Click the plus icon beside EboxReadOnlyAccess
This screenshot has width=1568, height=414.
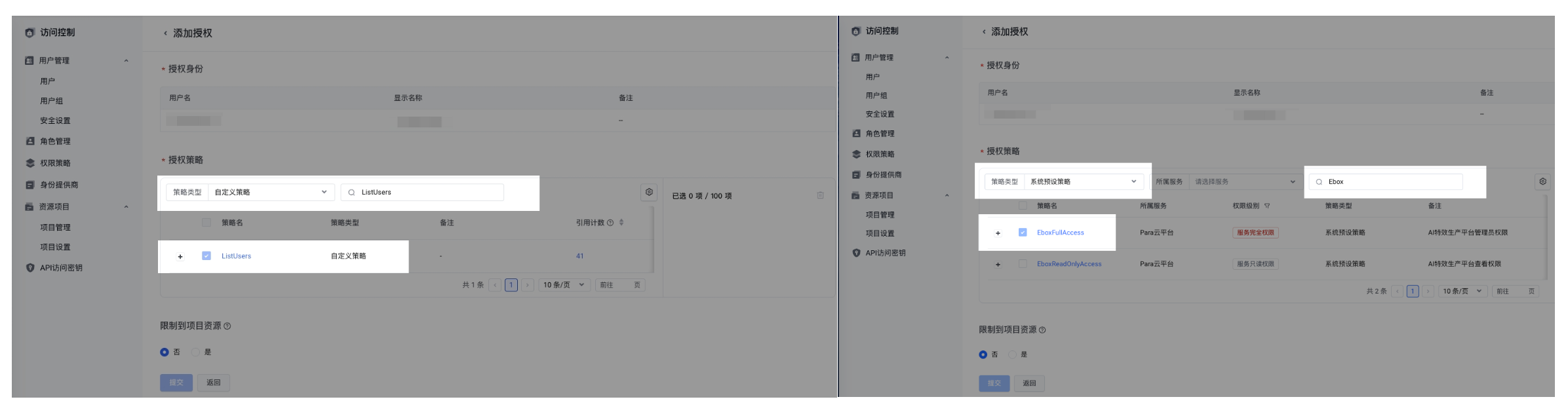998,265
